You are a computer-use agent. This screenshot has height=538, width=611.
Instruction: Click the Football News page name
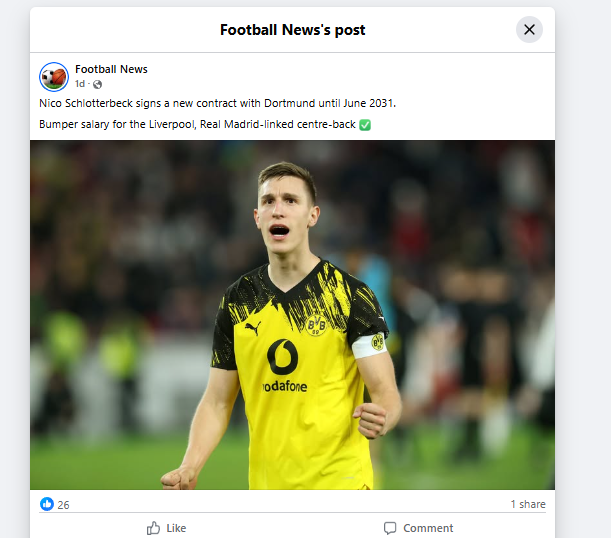(111, 69)
